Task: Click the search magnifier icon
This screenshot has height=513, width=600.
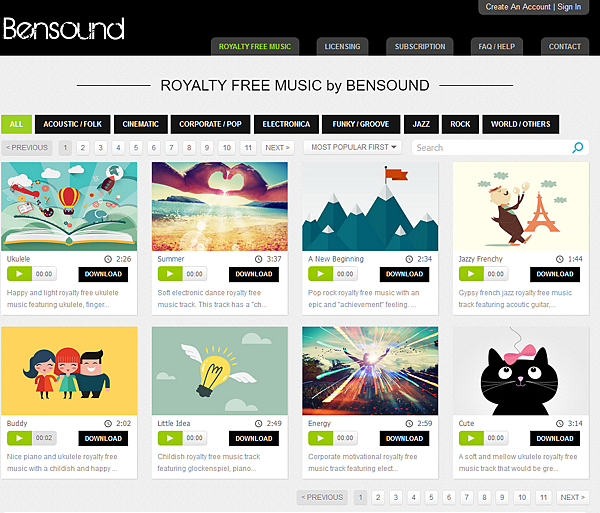Action: click(x=577, y=147)
